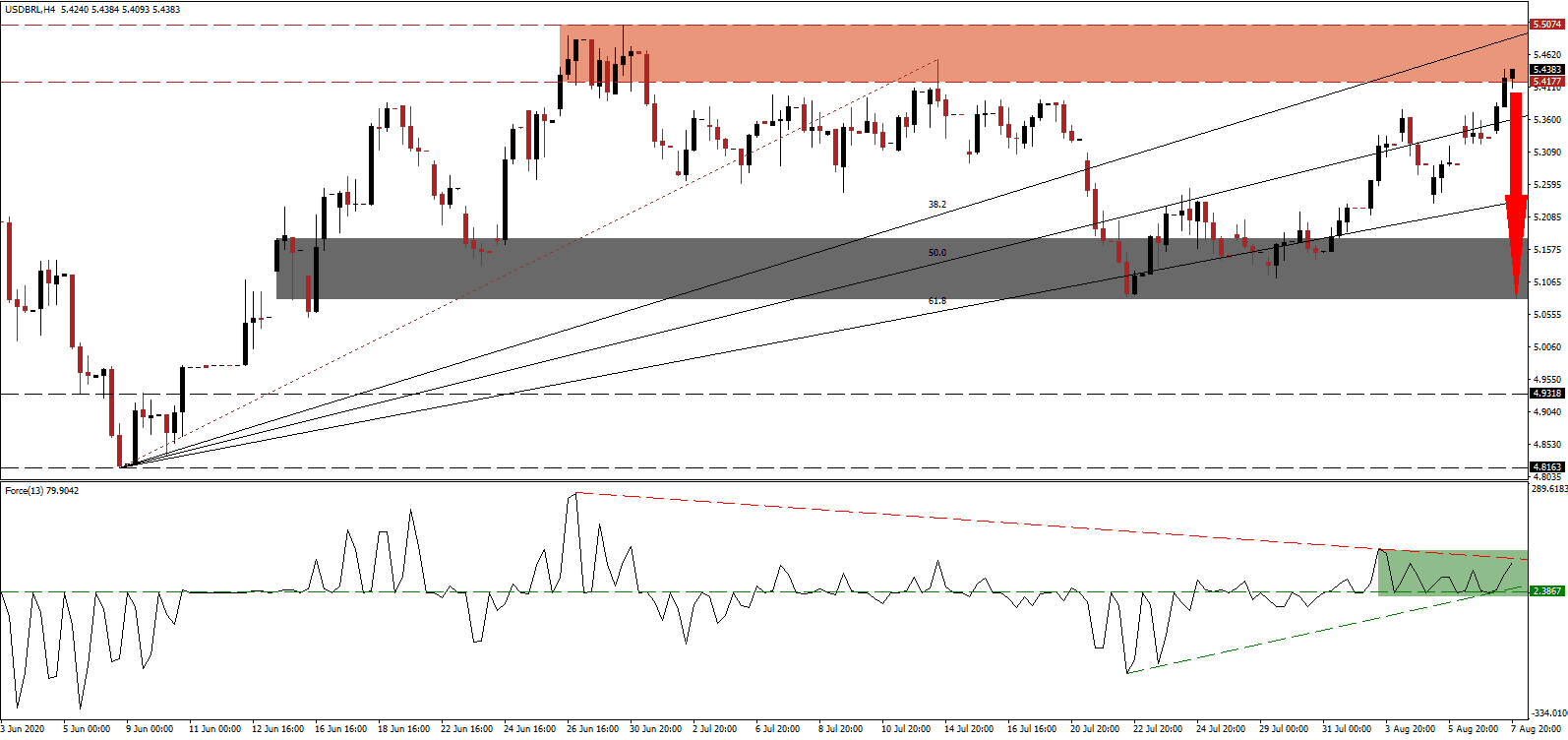Screen dimensions: 1568x740
Task: Click the 289.6183 Force scale maximum label
Action: [x=1546, y=488]
